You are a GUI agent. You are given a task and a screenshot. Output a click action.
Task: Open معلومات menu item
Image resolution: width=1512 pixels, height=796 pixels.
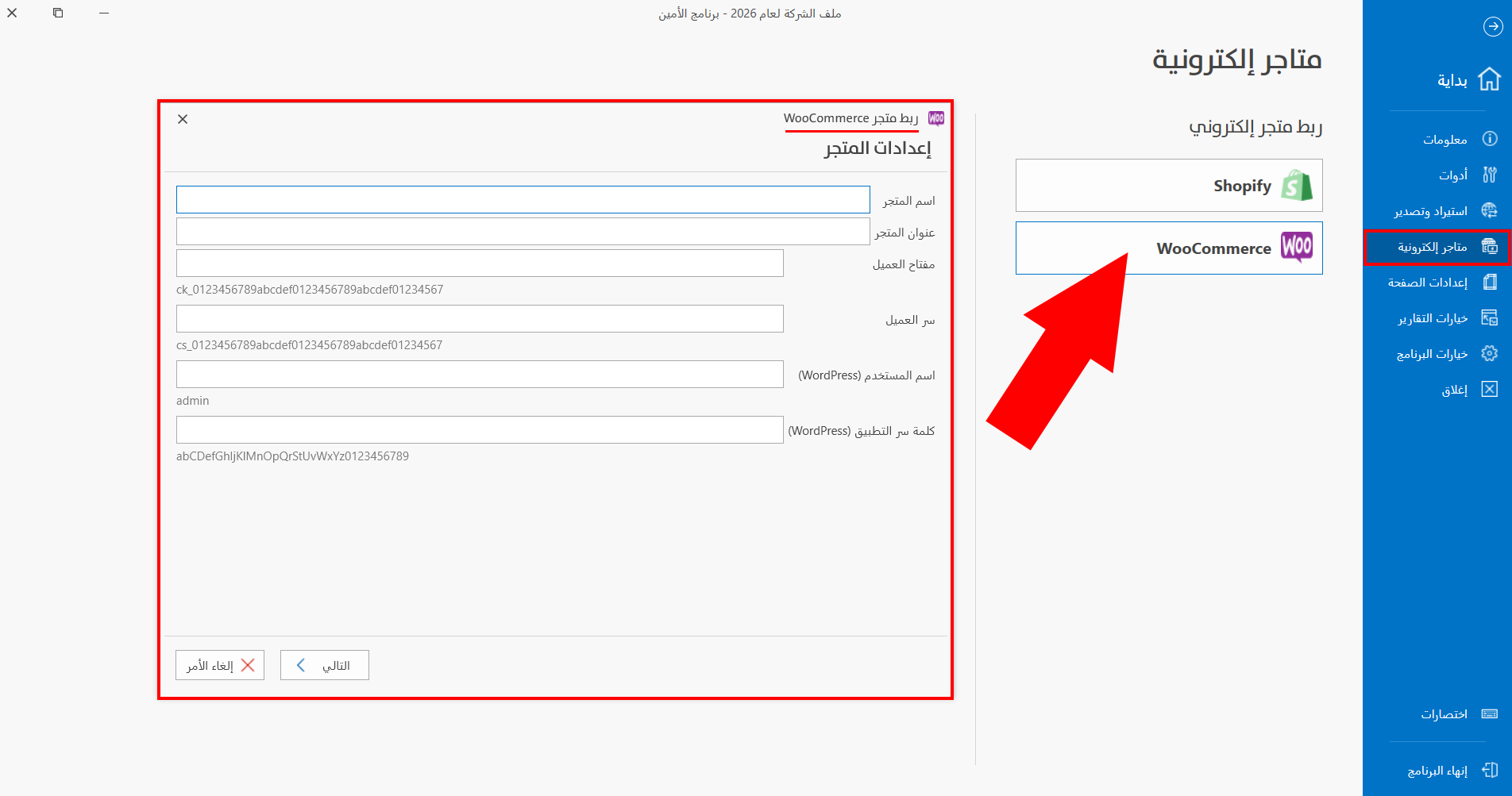(x=1437, y=139)
